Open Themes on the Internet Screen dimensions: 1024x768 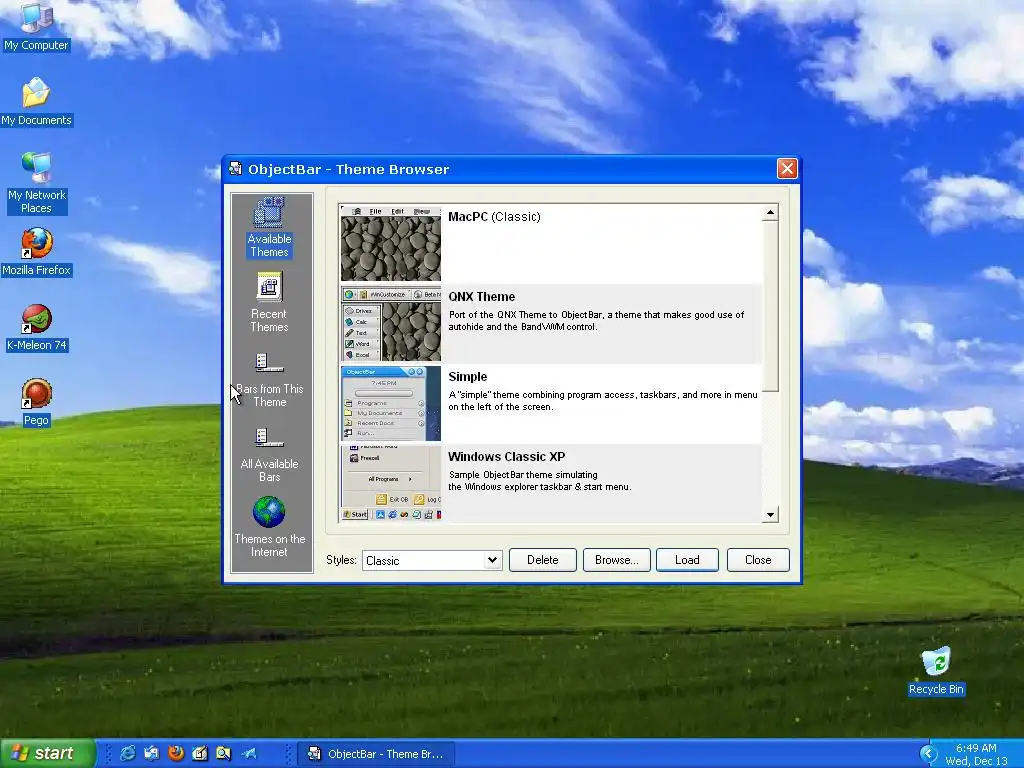(x=269, y=528)
